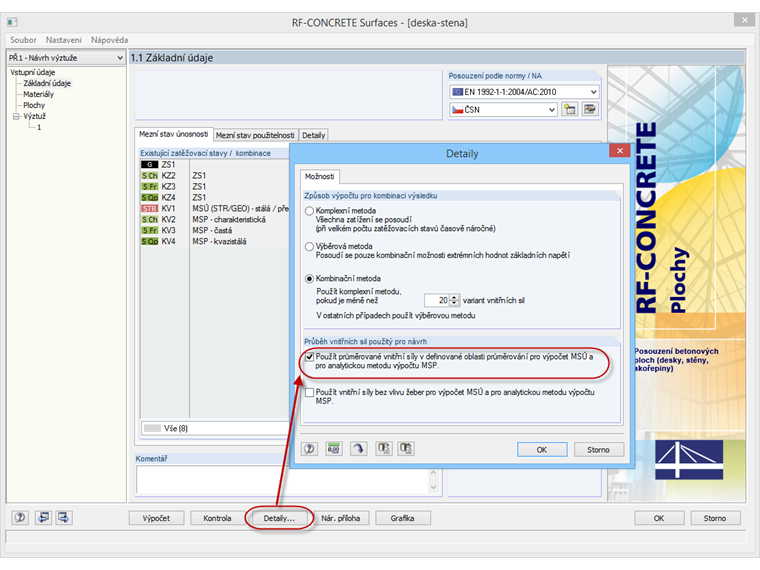Go to previous table with back arrow
Viewport: 760px width, 570px height.
(44, 518)
